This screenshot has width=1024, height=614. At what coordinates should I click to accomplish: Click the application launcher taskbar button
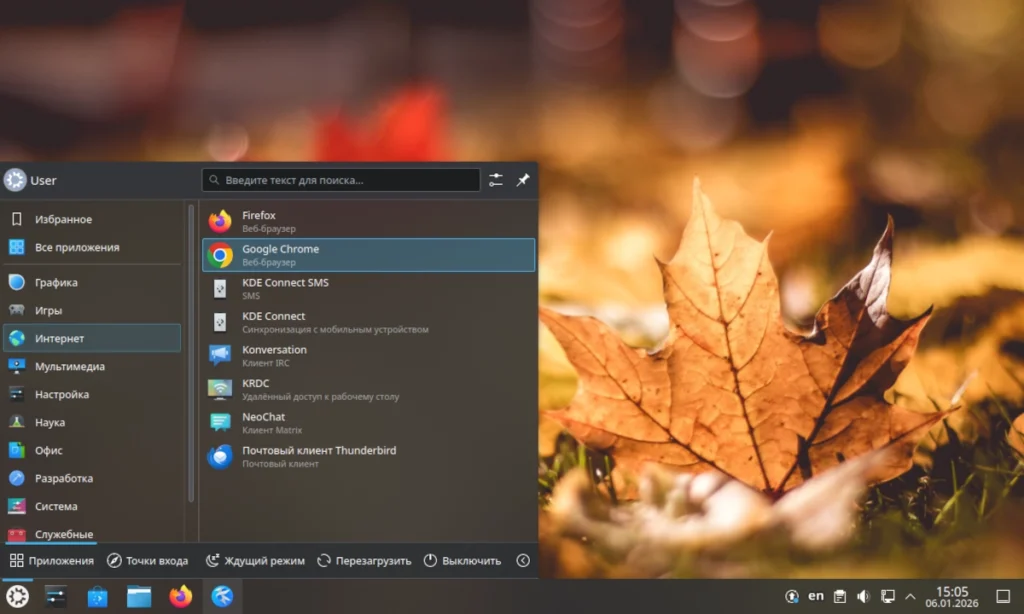click(x=17, y=596)
